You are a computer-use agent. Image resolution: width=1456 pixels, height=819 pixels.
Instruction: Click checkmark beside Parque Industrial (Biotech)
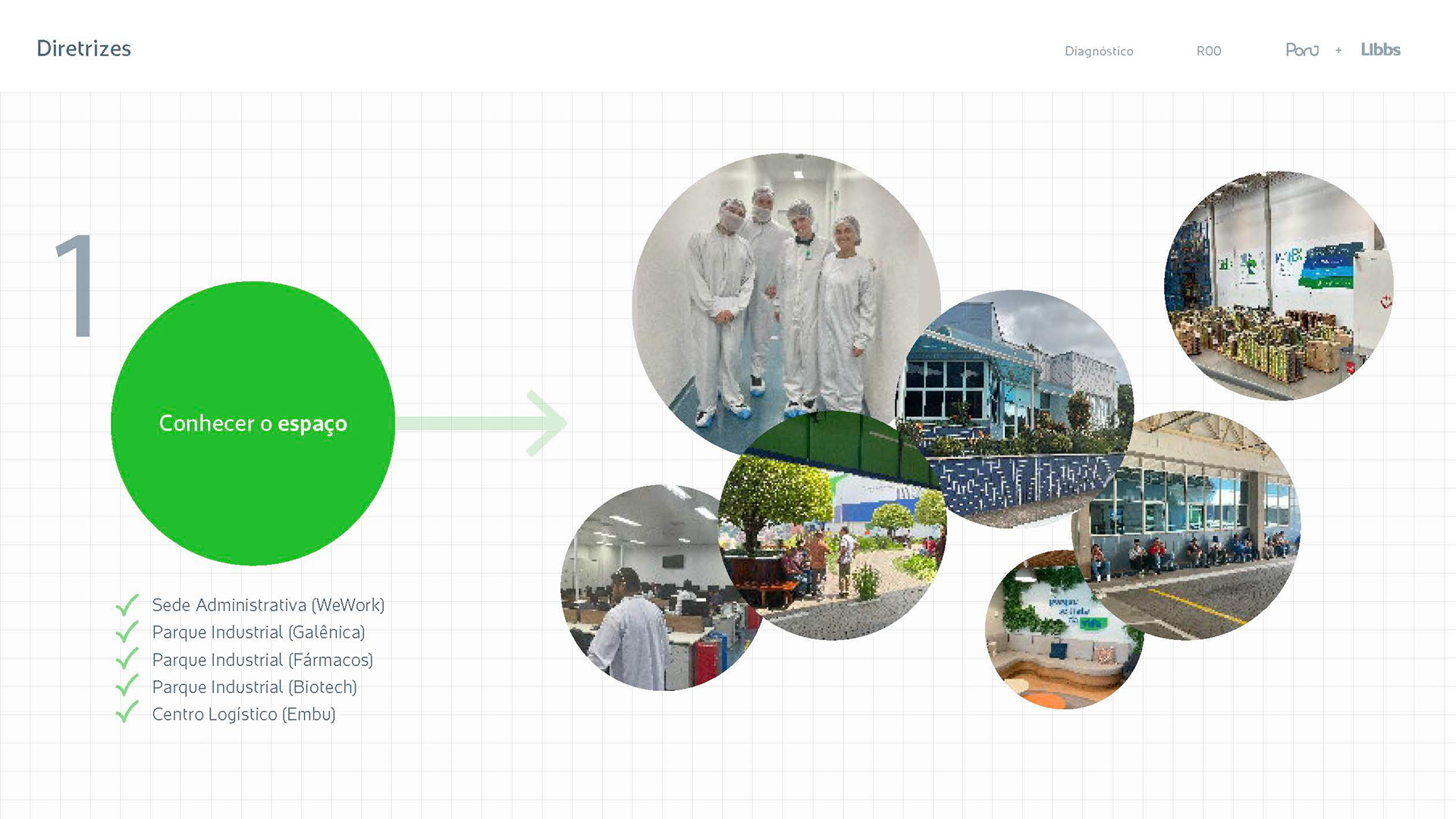[x=127, y=686]
